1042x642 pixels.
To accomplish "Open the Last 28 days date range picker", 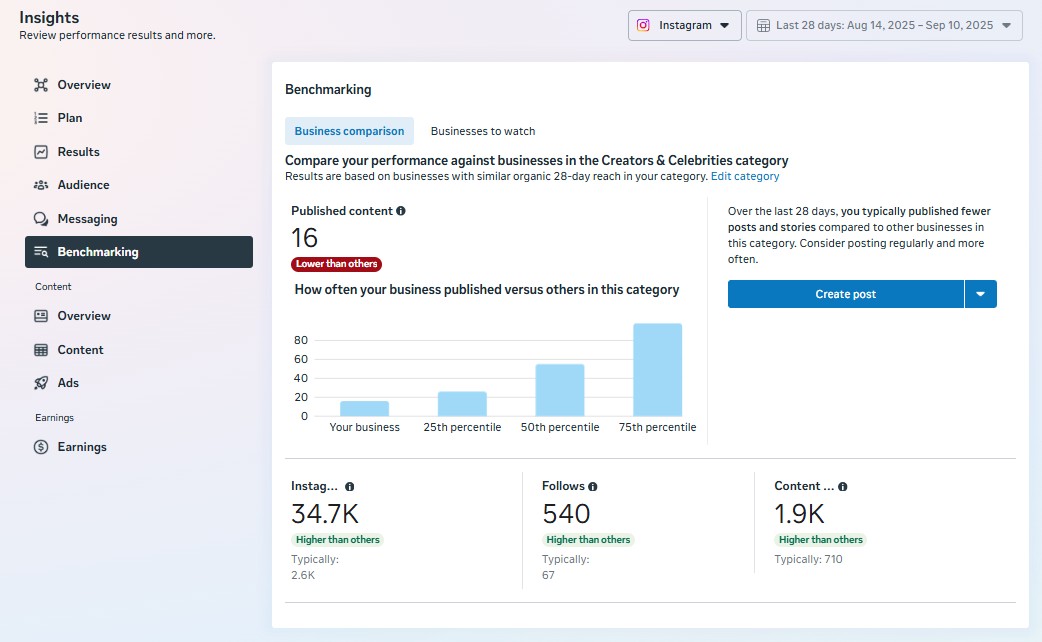I will 884,25.
